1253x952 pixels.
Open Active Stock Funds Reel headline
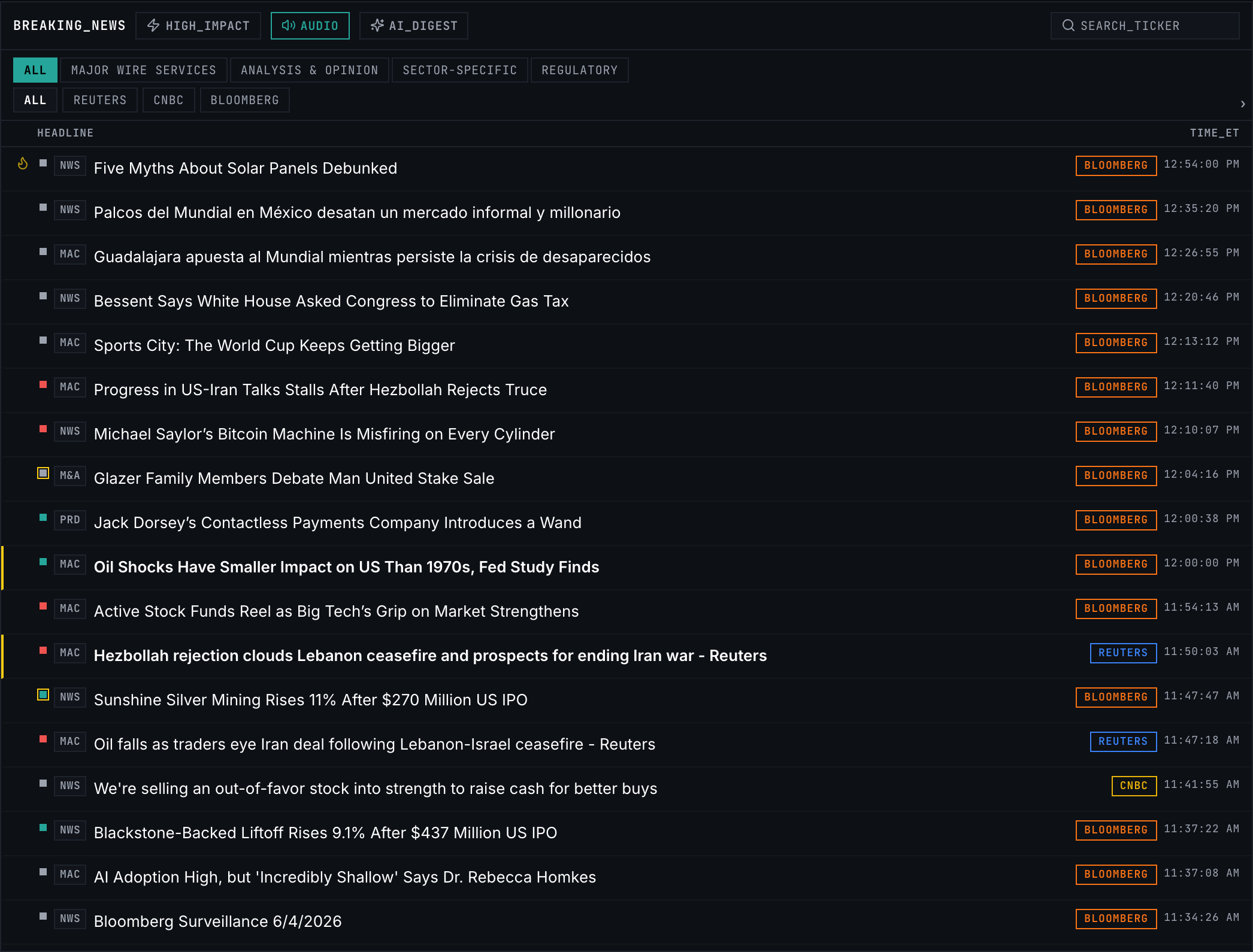click(337, 611)
